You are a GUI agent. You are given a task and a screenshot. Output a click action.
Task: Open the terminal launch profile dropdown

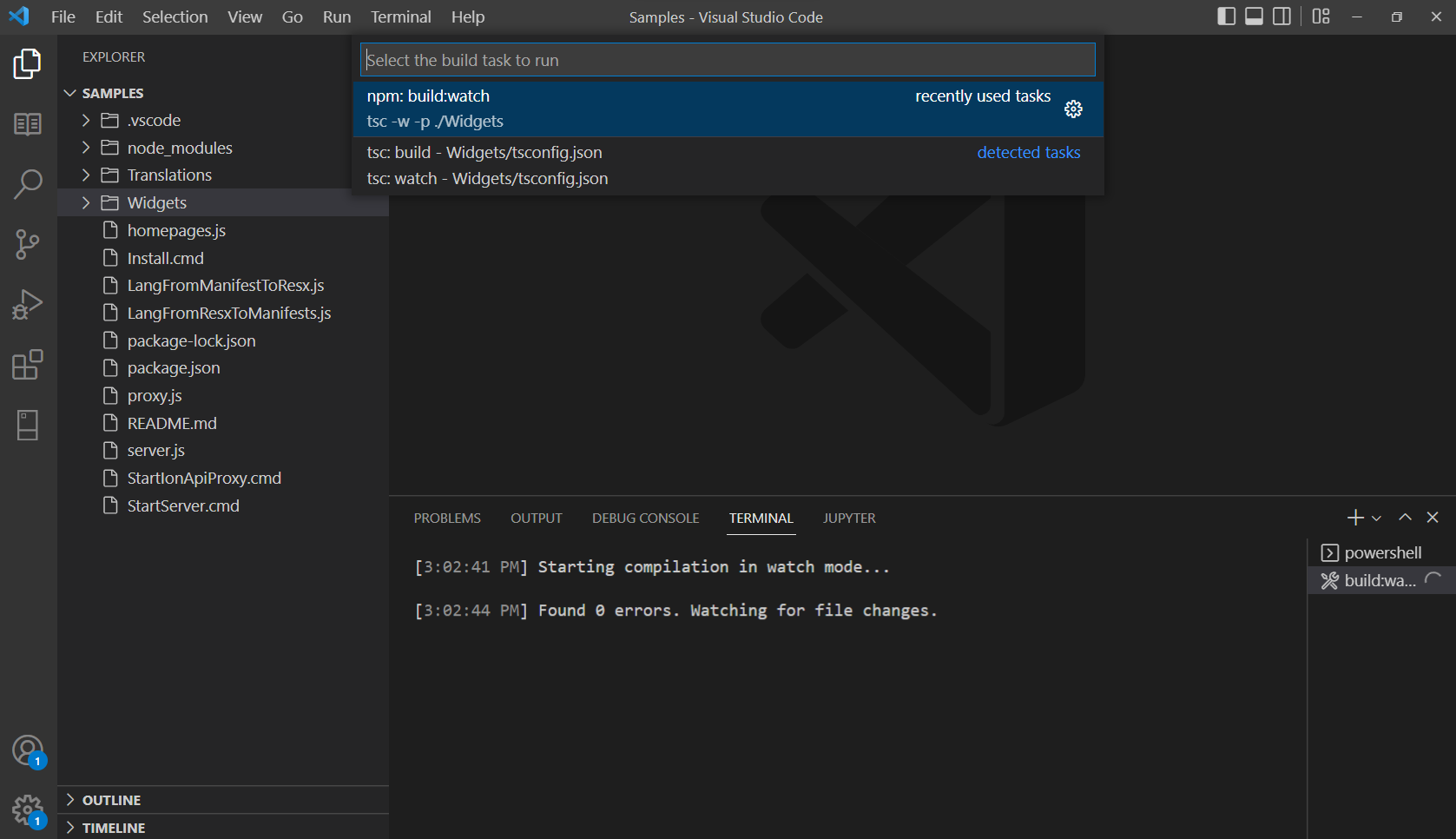pos(1376,519)
